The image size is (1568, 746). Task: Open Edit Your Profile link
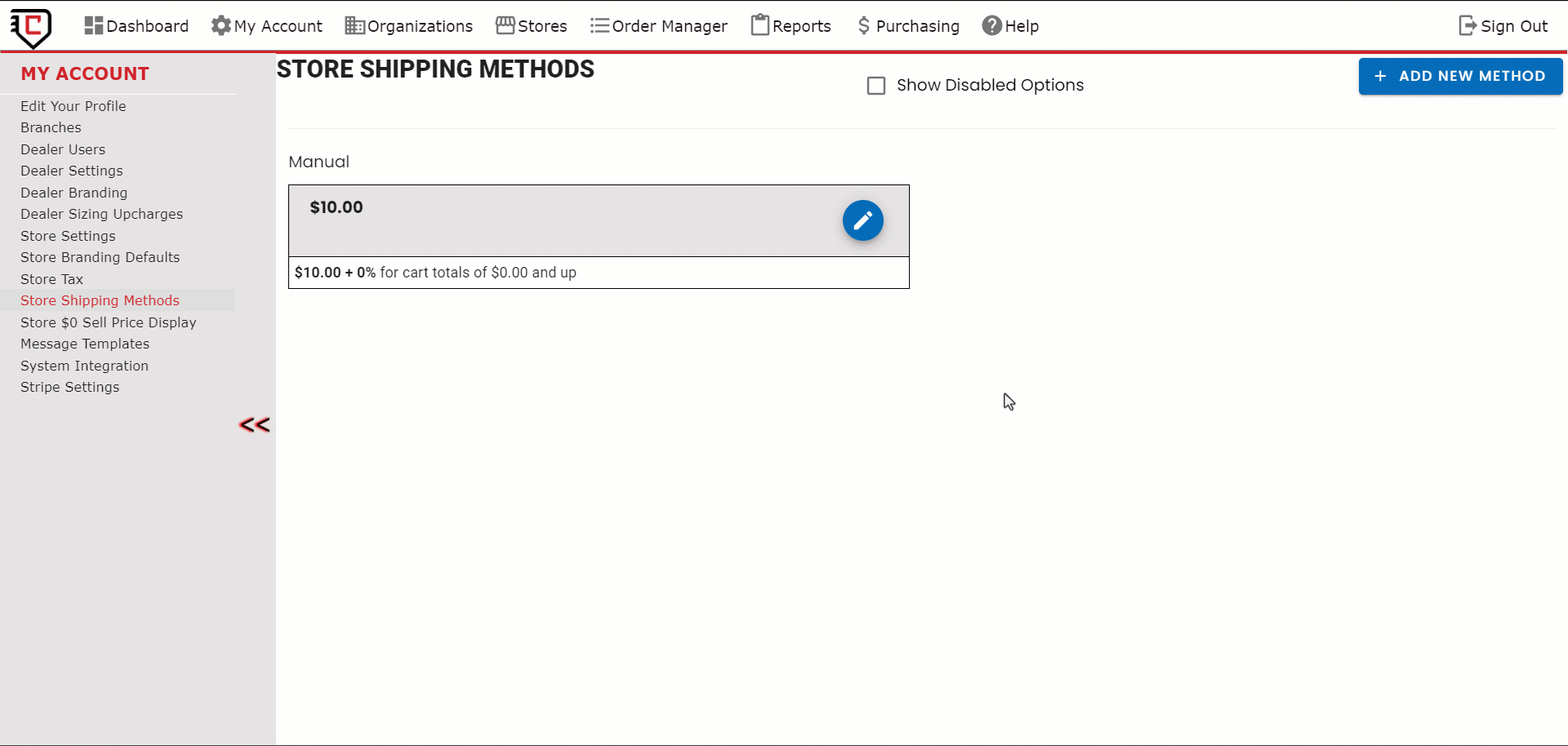[73, 106]
